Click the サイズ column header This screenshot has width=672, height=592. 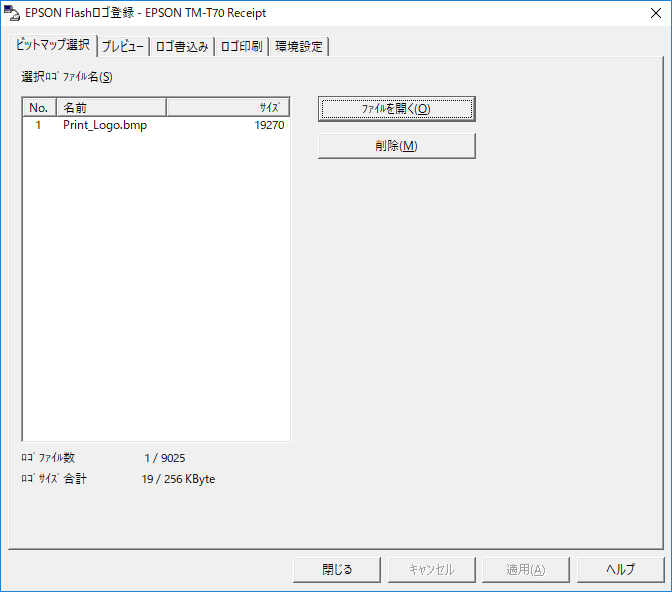[228, 107]
